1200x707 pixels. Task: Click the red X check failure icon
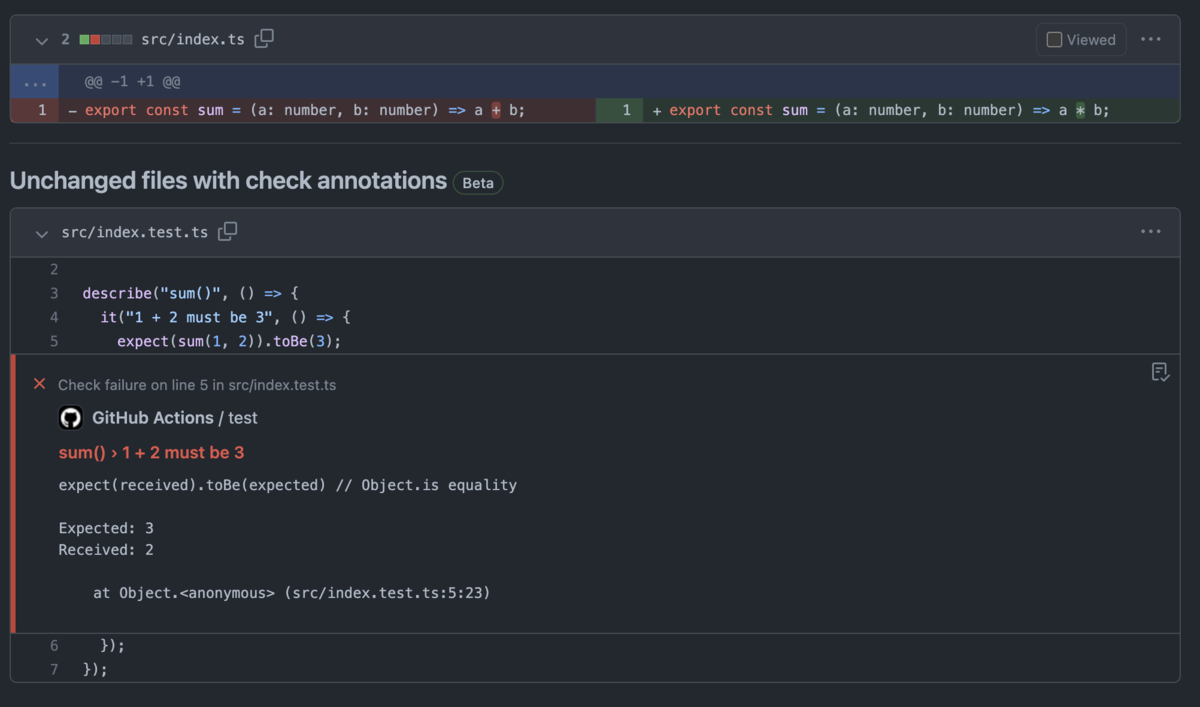(38, 383)
